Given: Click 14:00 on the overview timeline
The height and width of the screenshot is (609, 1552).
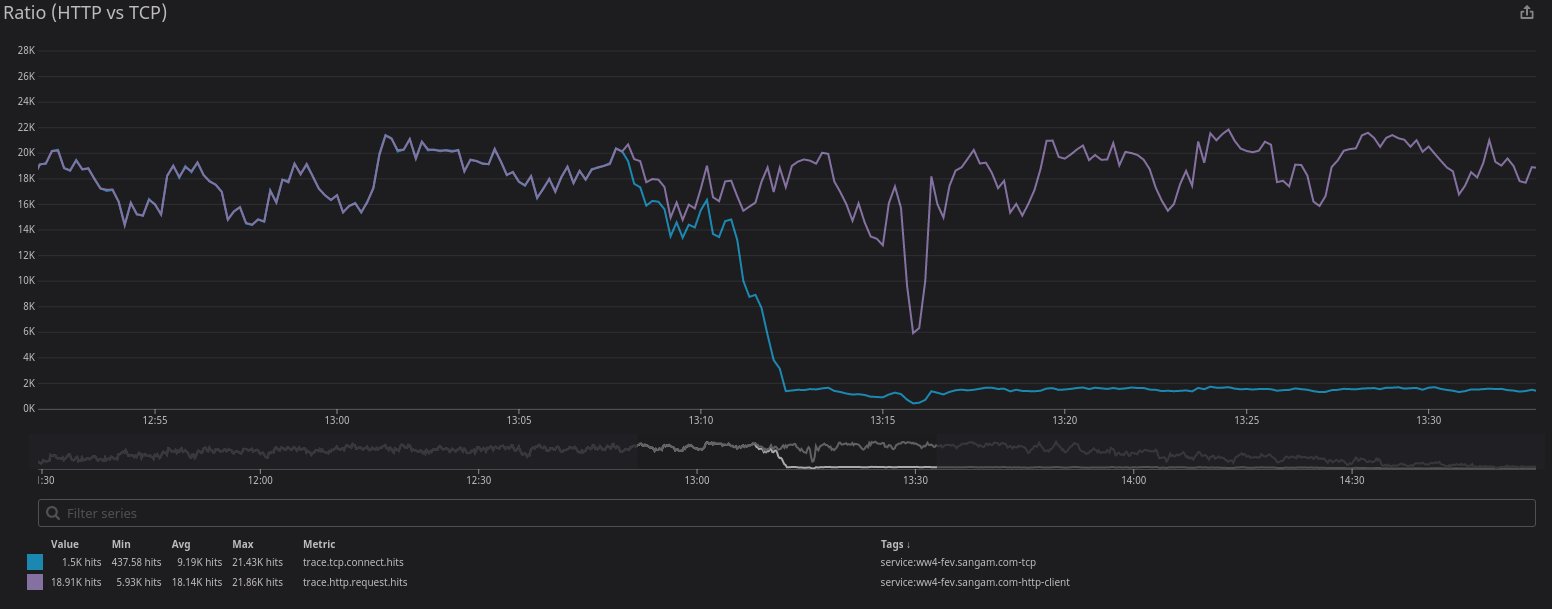Looking at the screenshot, I should tap(1133, 480).
